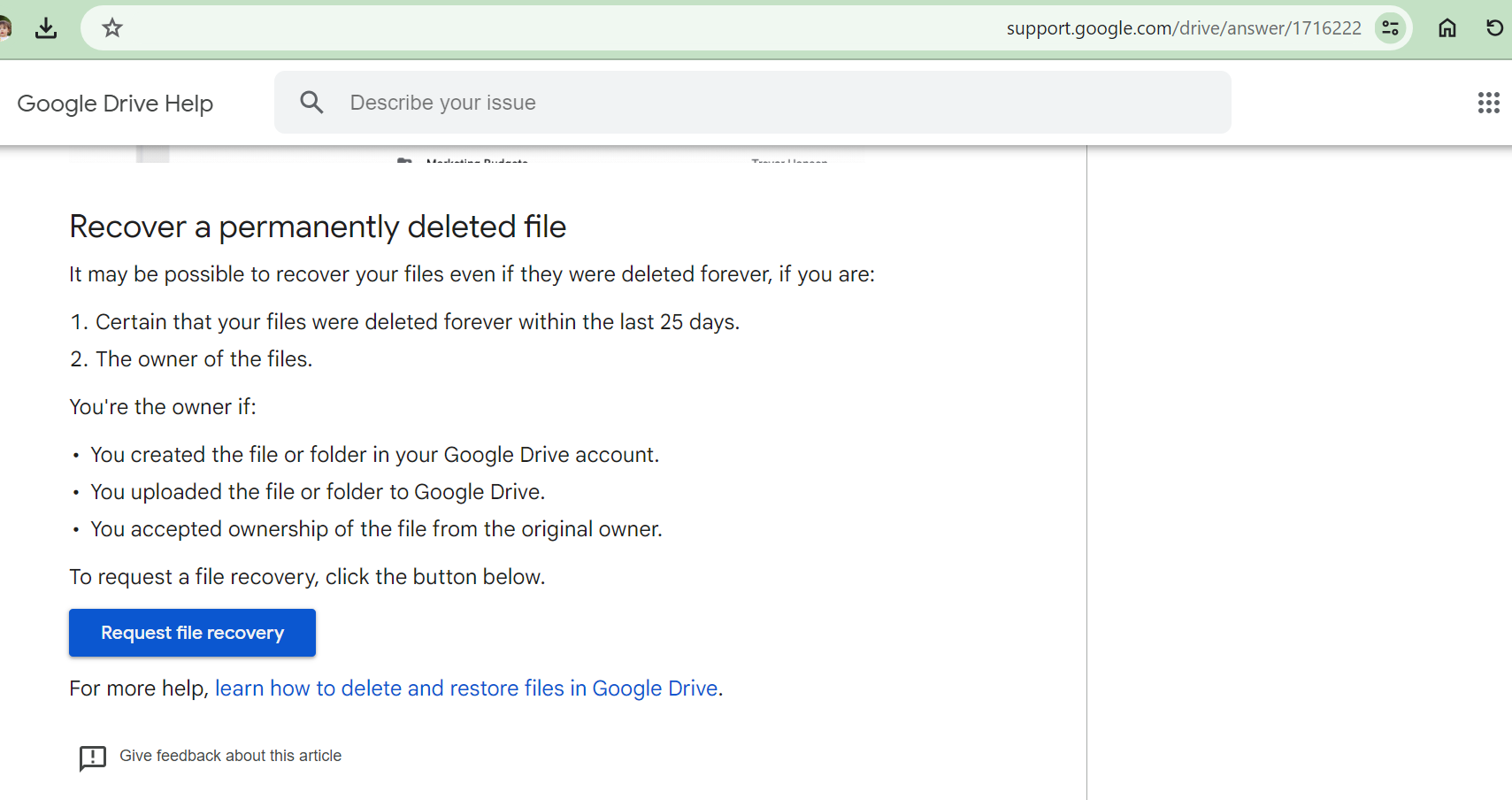Open 'learn how to delete and restore files' link

(465, 688)
